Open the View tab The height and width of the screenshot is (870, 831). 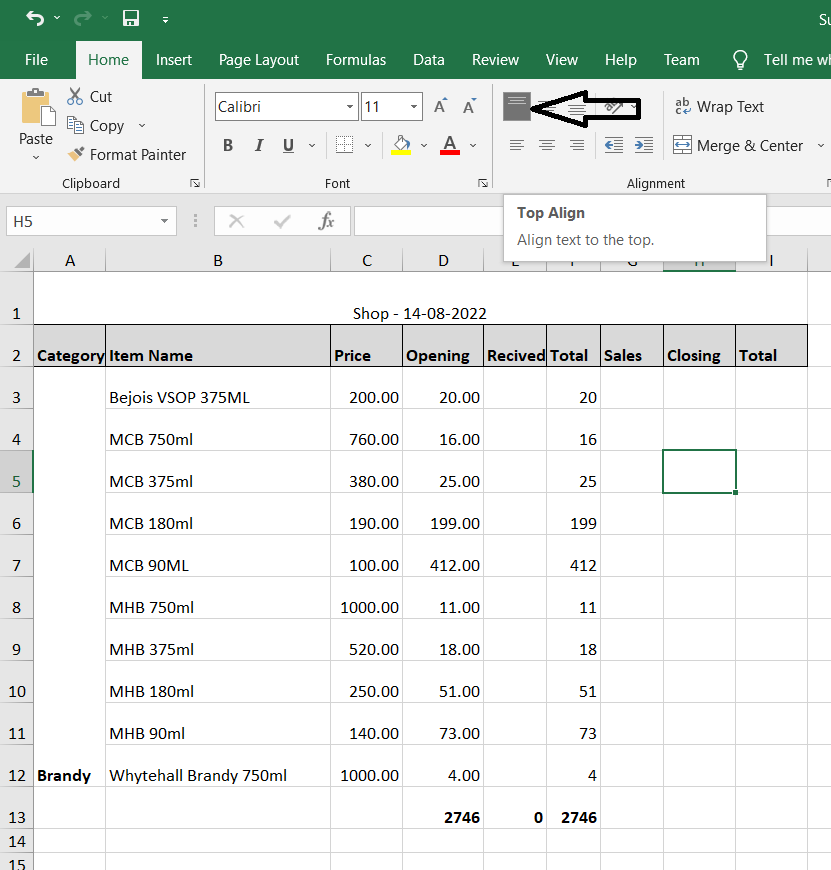tap(562, 60)
